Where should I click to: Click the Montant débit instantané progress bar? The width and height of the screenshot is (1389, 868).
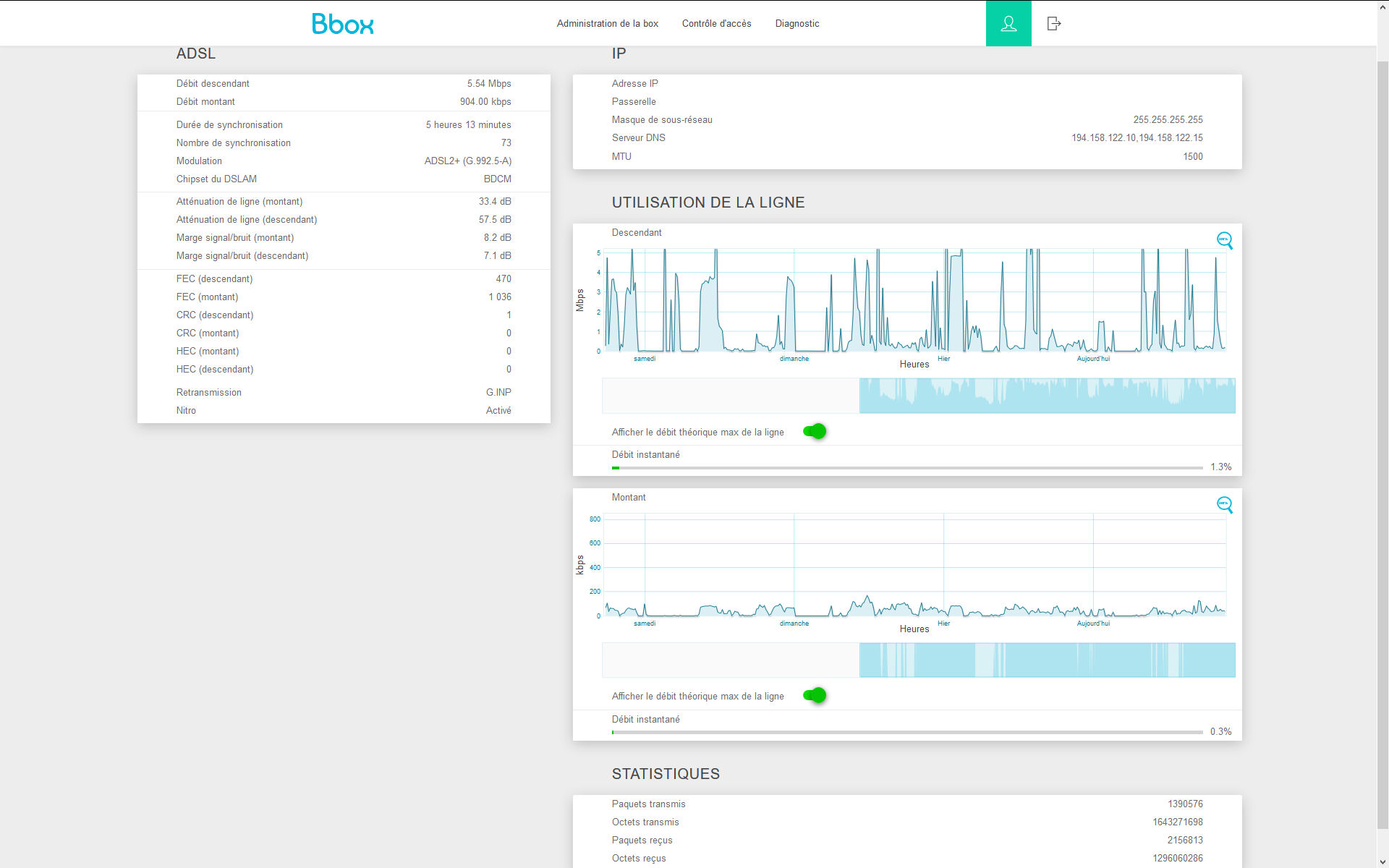[x=907, y=732]
